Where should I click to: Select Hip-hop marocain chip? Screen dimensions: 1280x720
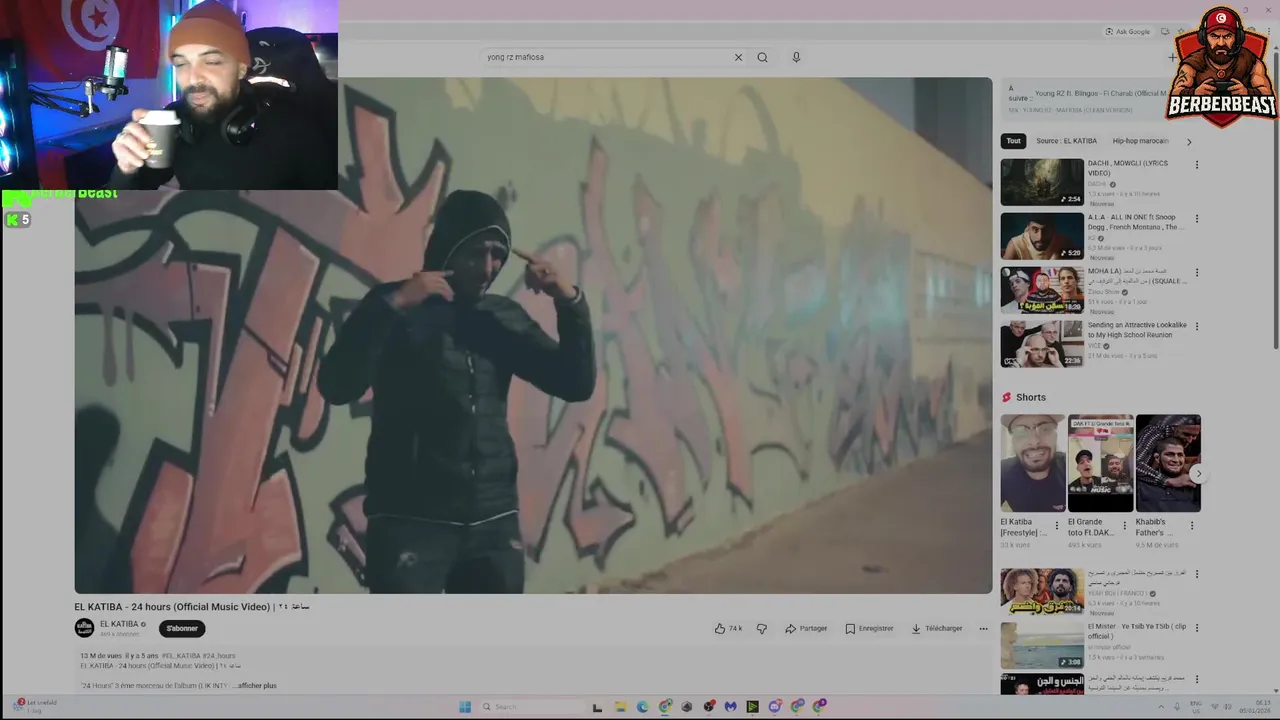pyautogui.click(x=1140, y=141)
